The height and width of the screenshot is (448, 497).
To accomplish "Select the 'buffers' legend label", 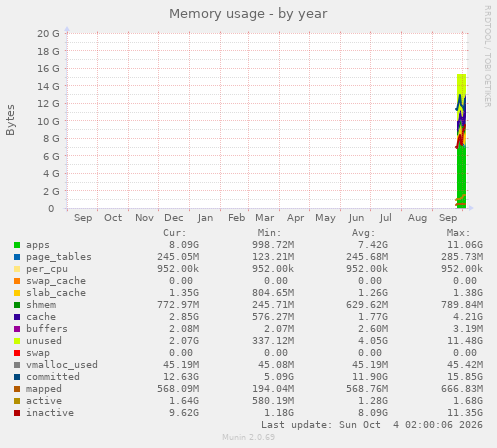I will pyautogui.click(x=47, y=329).
